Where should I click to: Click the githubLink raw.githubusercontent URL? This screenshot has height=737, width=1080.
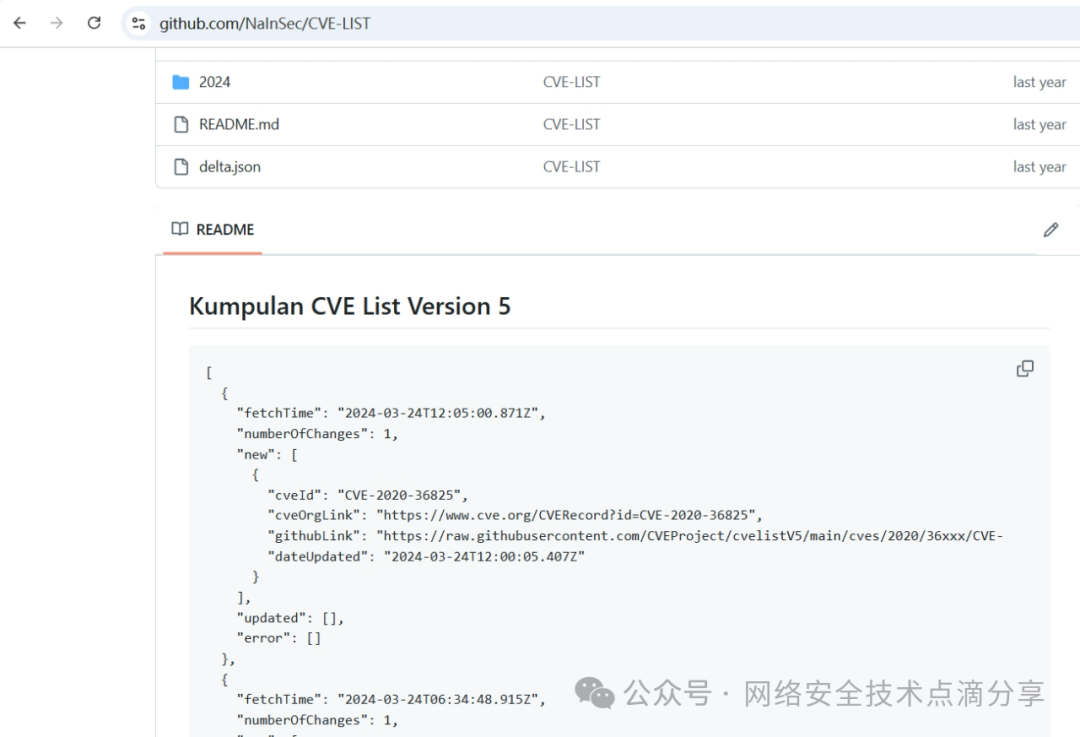point(689,536)
